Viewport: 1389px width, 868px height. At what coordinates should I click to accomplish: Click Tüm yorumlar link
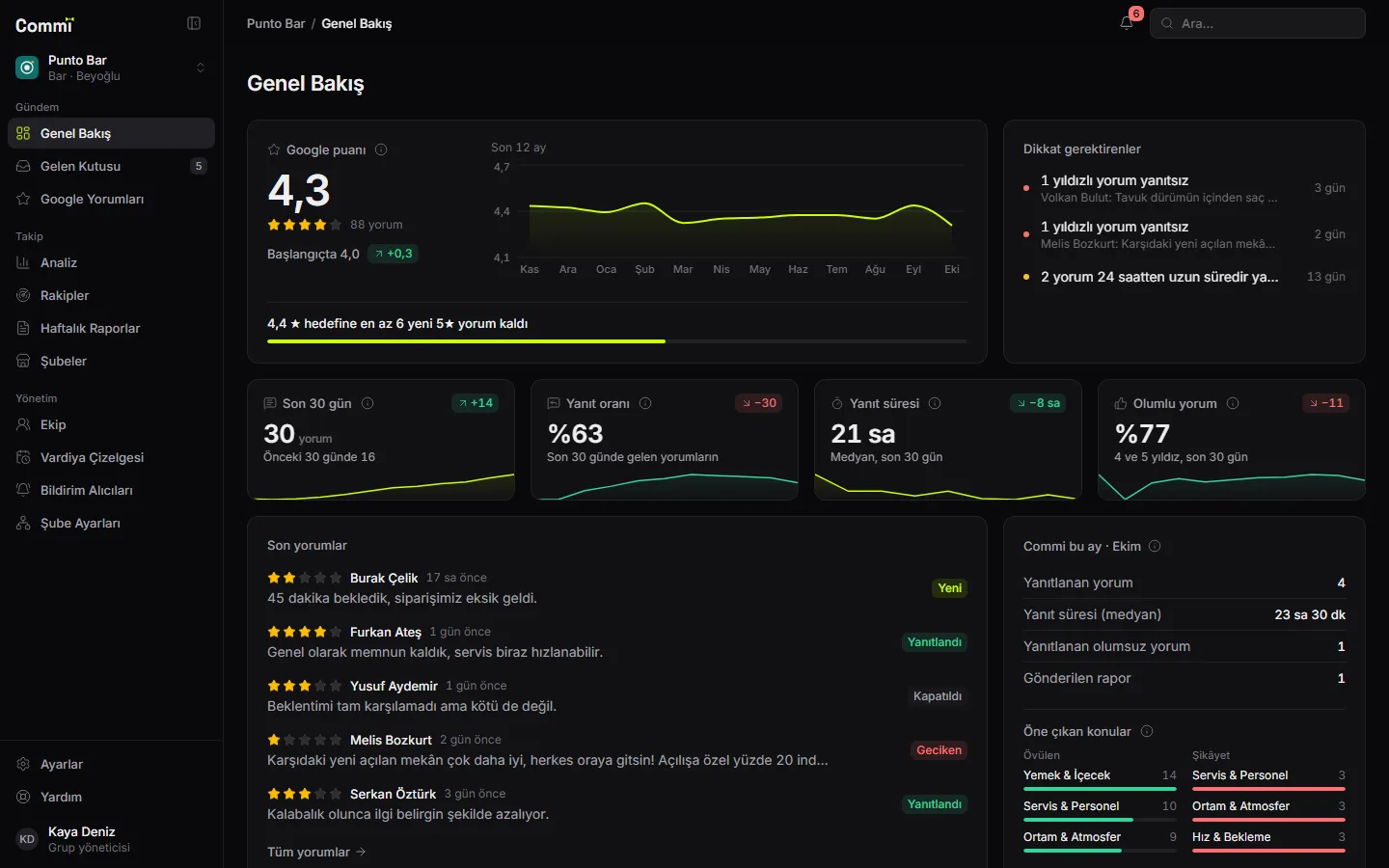click(316, 852)
